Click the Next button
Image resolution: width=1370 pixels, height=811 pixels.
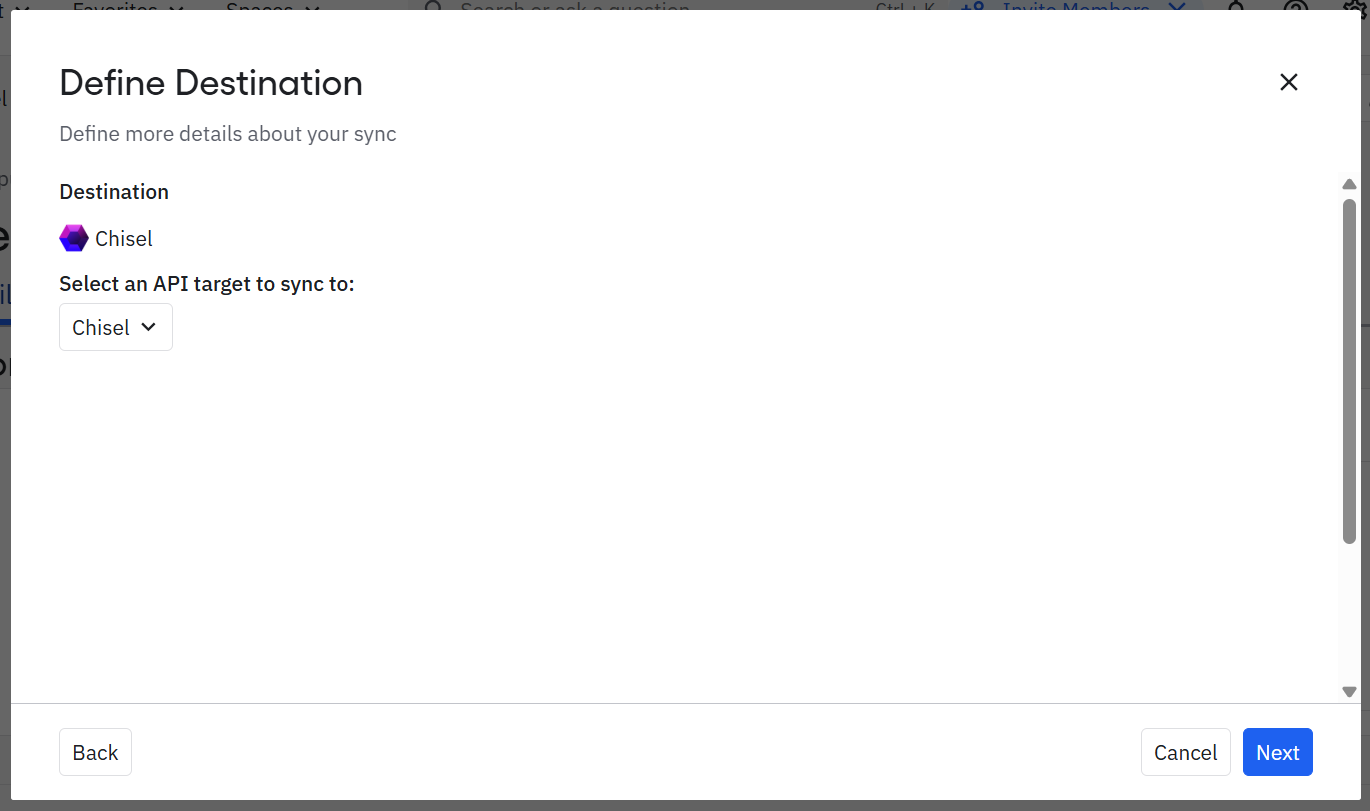(x=1277, y=752)
